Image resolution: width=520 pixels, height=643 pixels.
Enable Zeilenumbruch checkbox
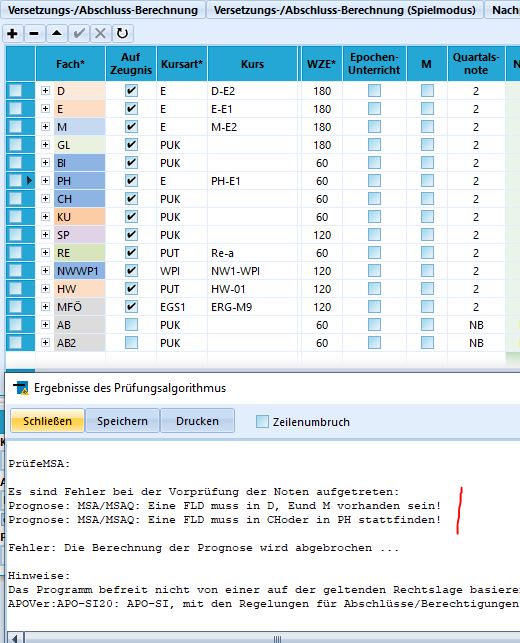pos(262,421)
